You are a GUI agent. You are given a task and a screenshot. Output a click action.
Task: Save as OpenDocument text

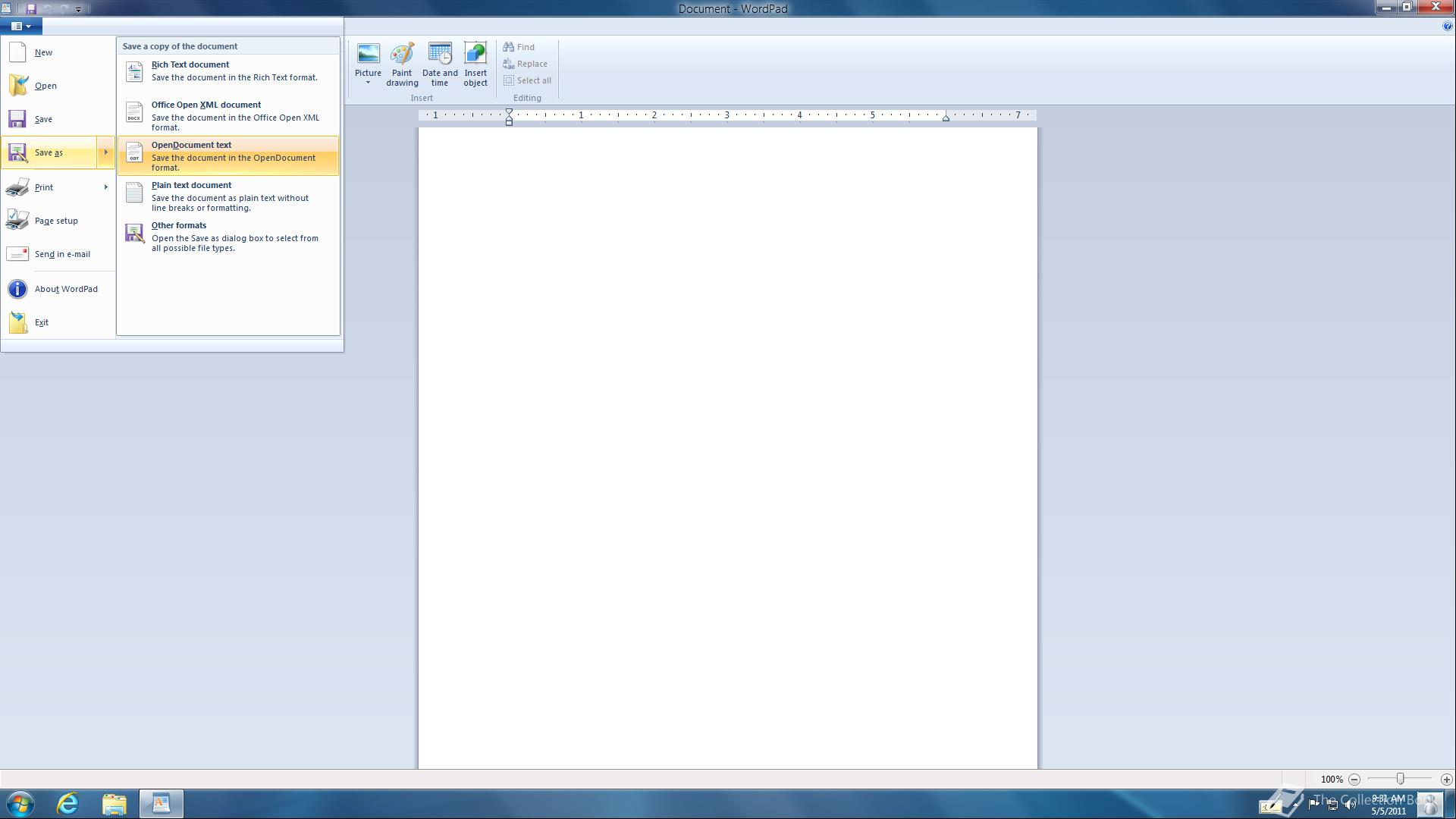click(x=228, y=156)
